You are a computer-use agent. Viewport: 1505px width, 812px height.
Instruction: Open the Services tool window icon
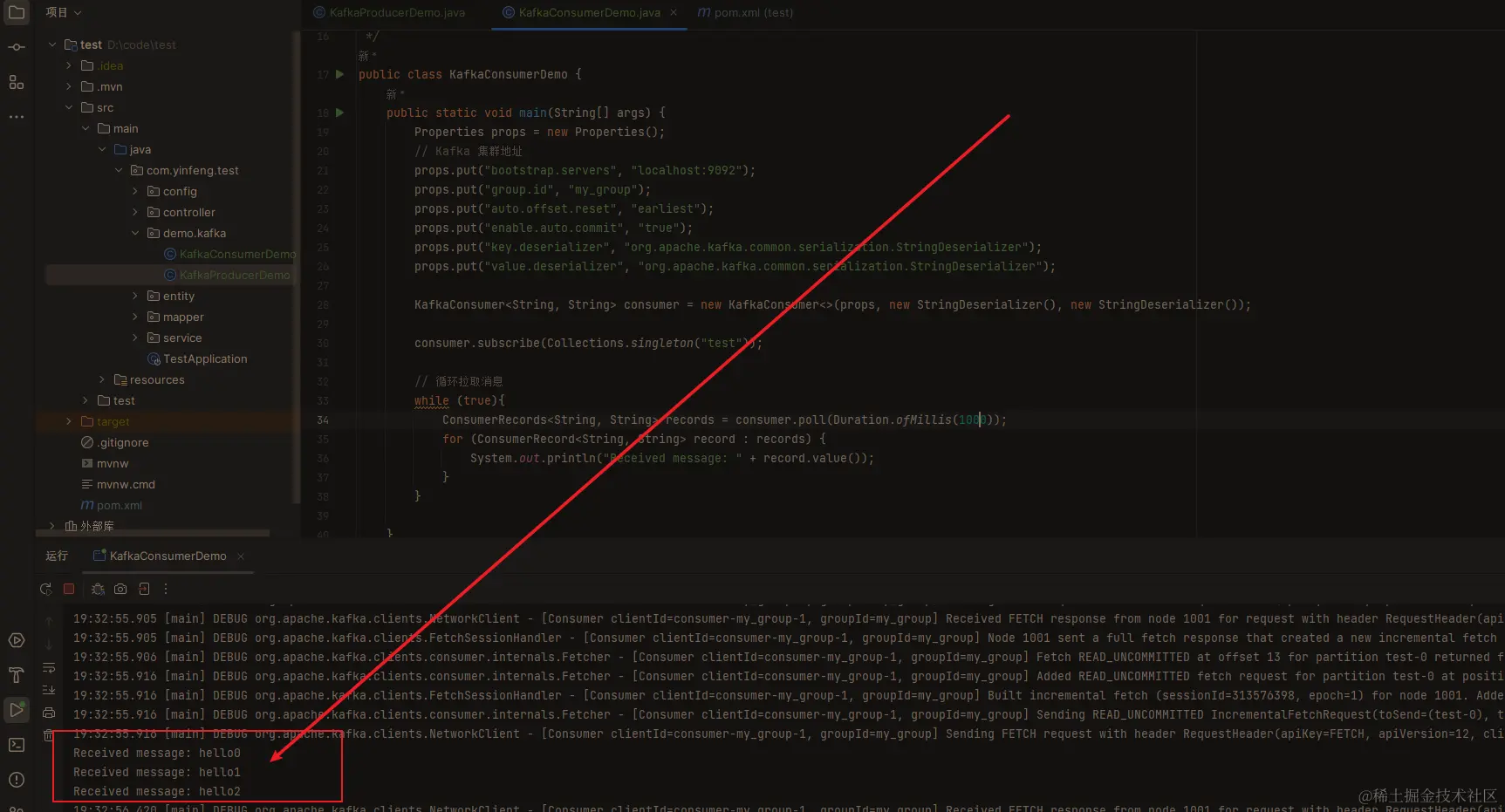click(16, 640)
